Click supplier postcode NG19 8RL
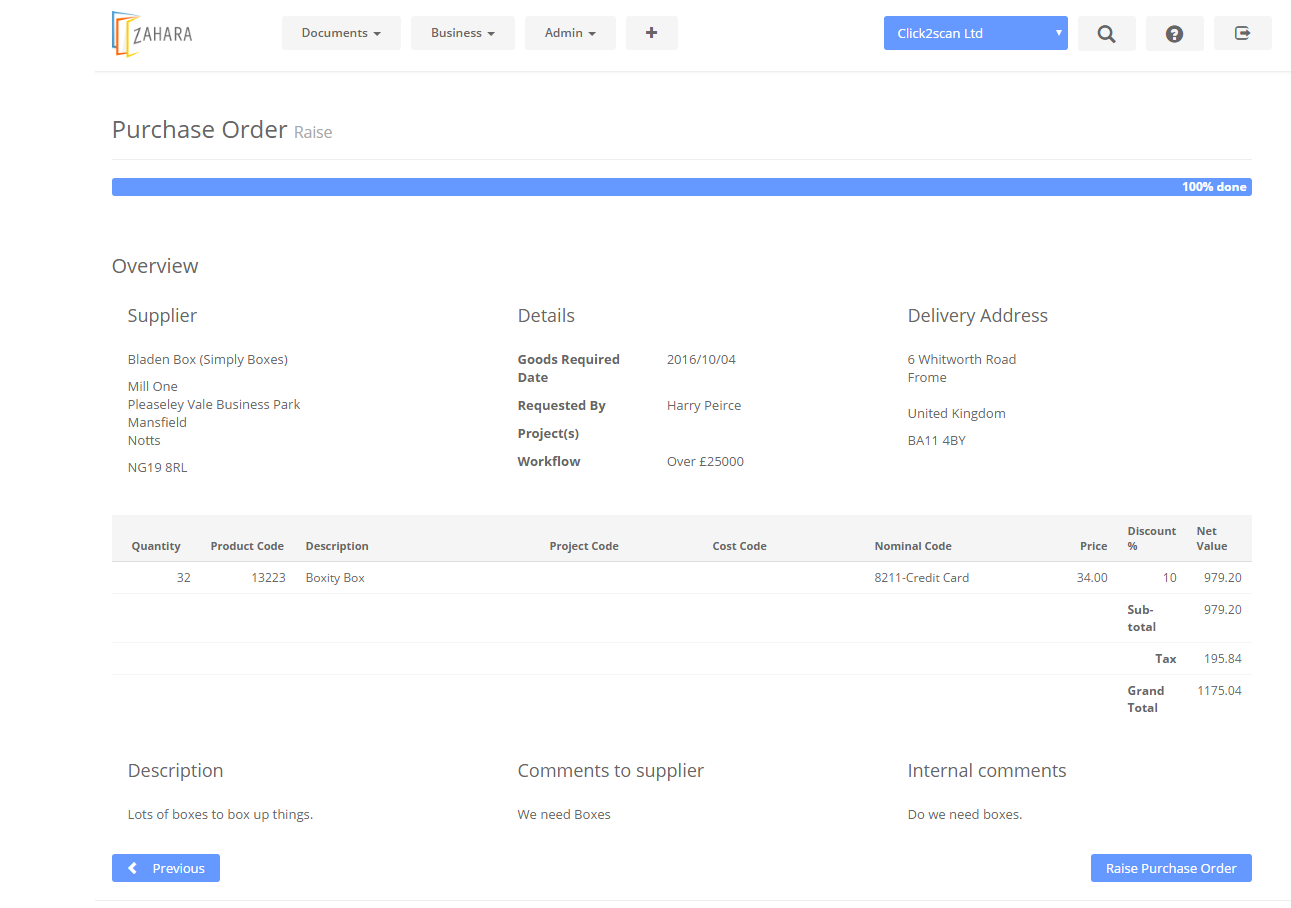Image resolution: width=1291 pixels, height=908 pixels. click(x=157, y=467)
